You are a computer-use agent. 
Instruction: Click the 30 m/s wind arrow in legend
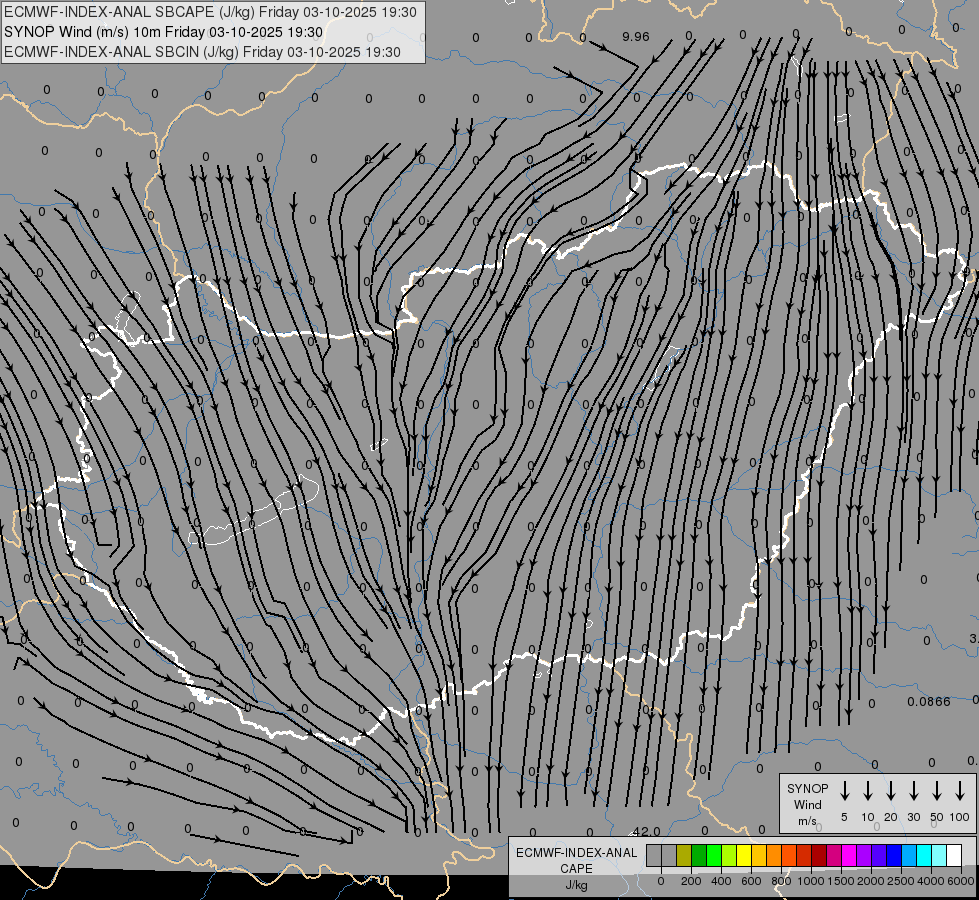click(914, 791)
